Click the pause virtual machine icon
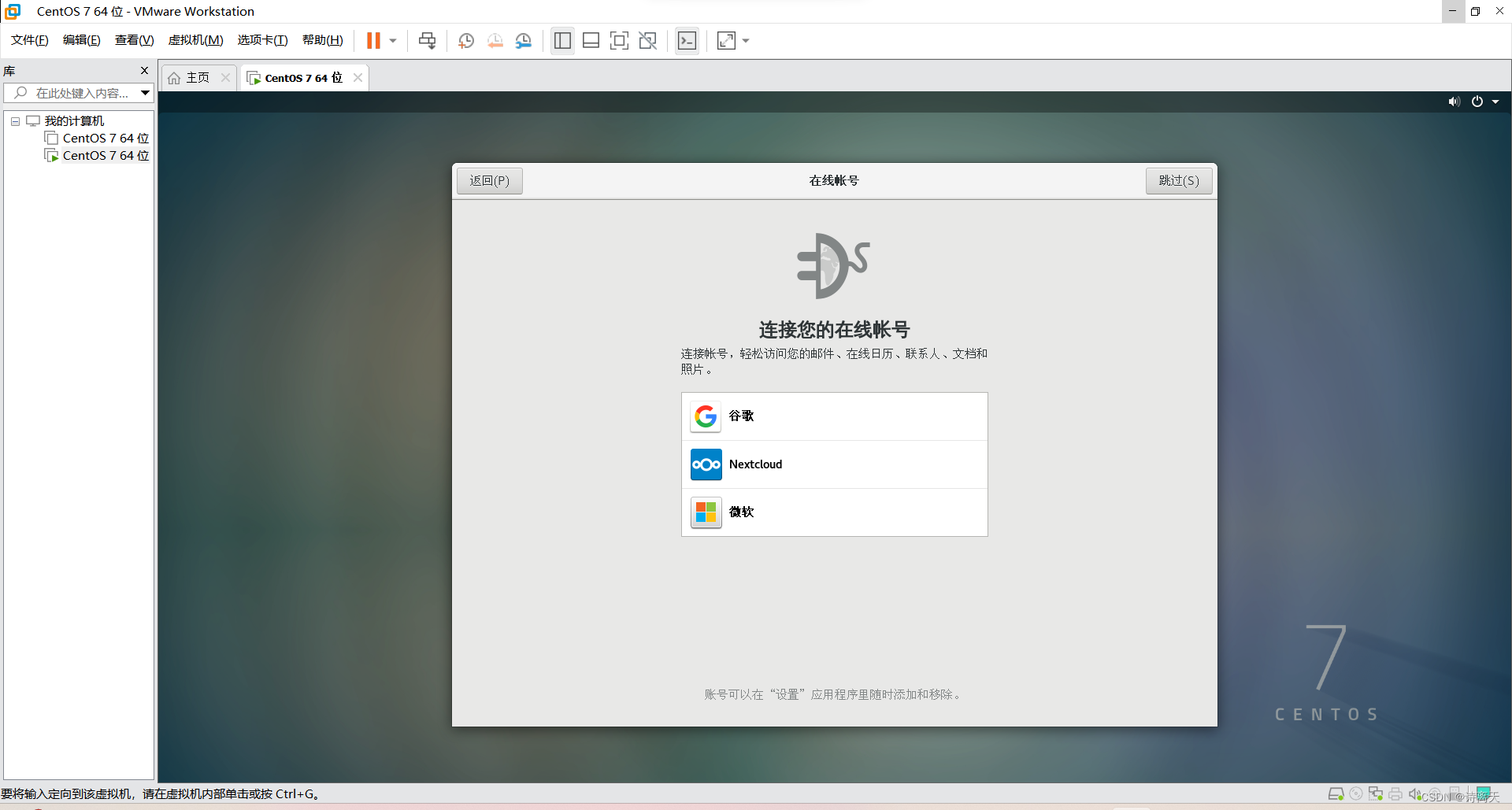The image size is (1512, 810). click(373, 40)
